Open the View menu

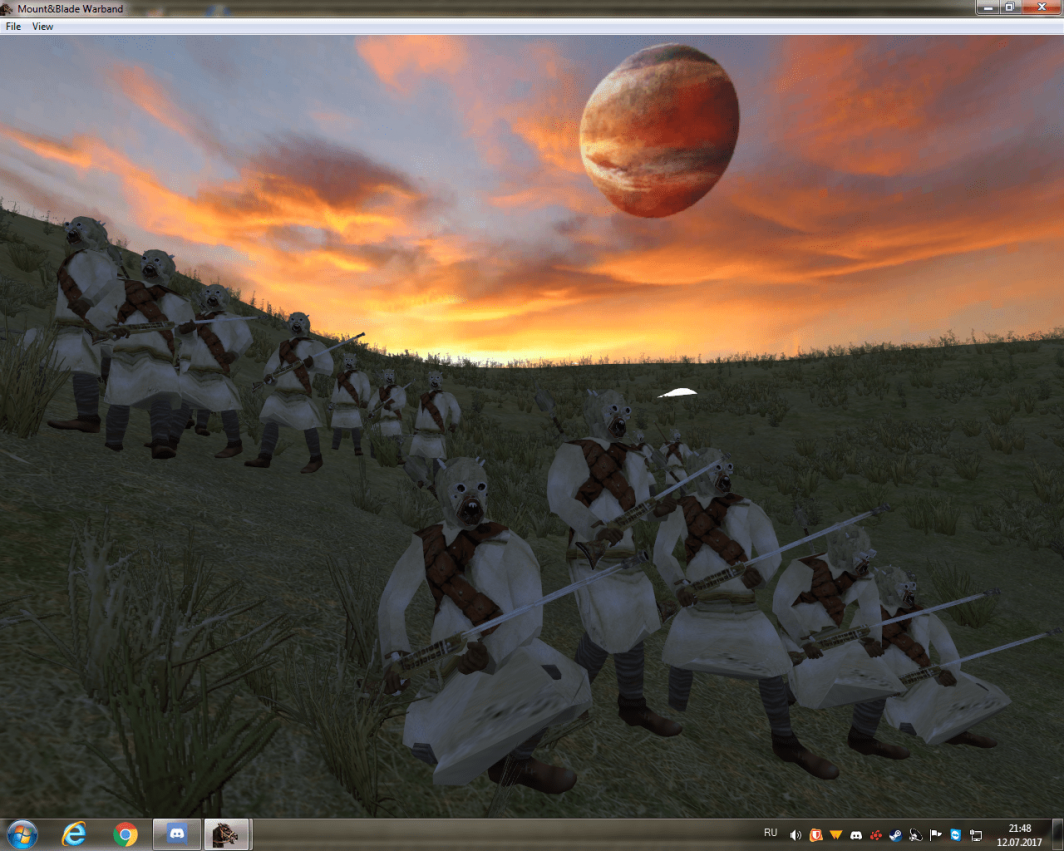[42, 26]
